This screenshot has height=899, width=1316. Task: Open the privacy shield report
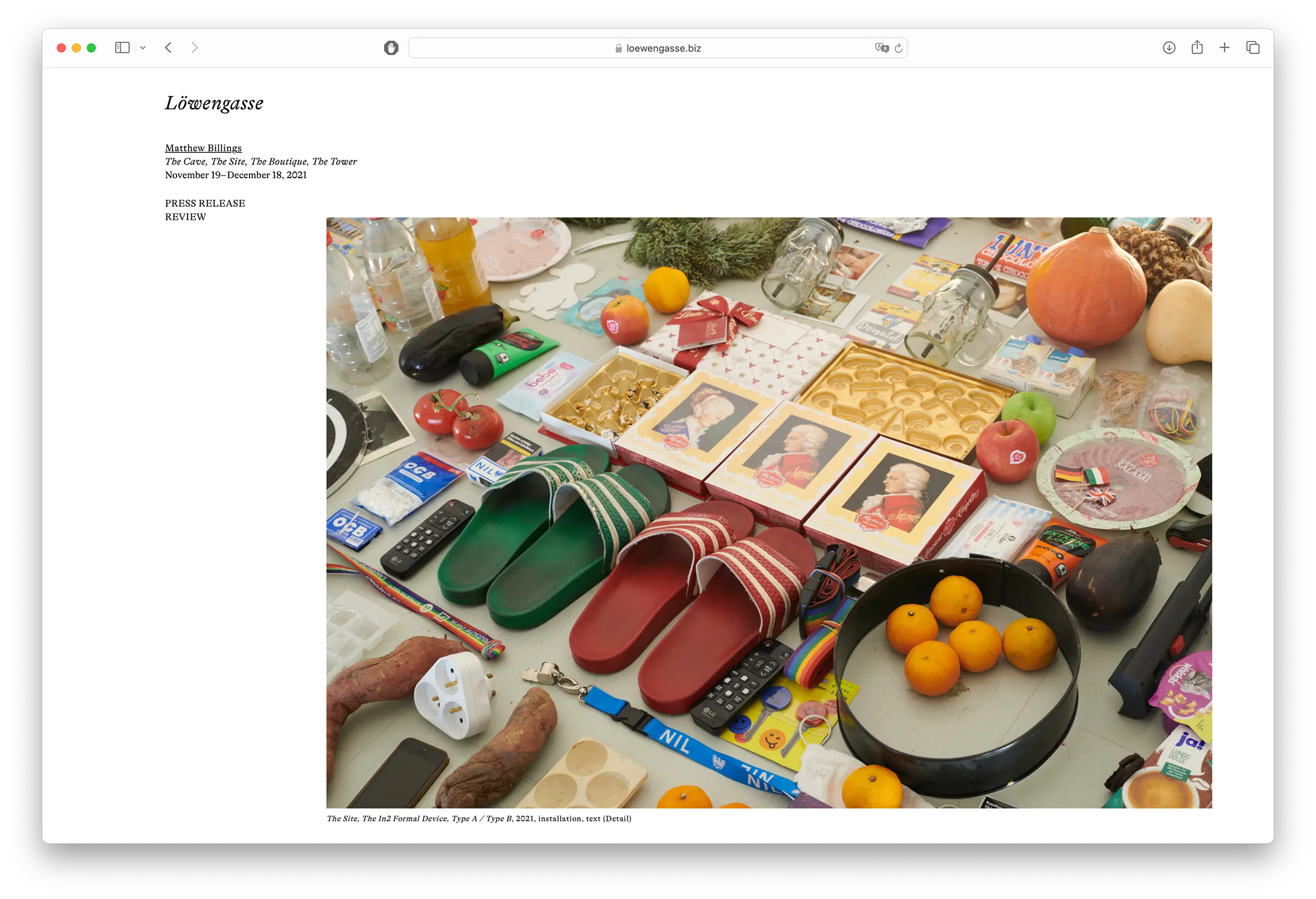391,48
